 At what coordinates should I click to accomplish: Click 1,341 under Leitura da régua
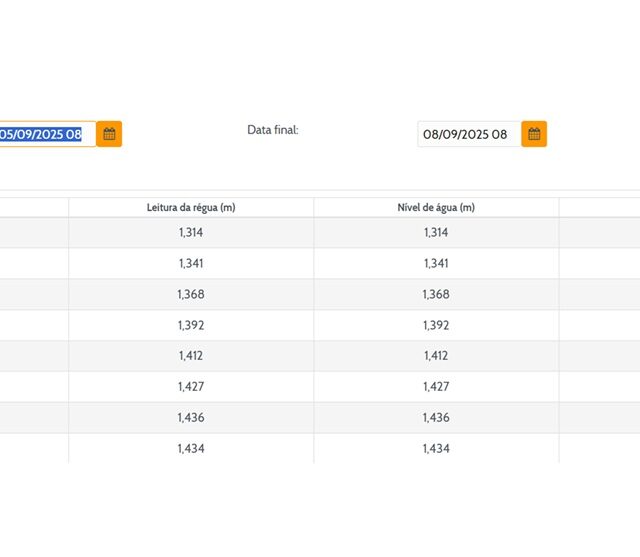pos(191,263)
